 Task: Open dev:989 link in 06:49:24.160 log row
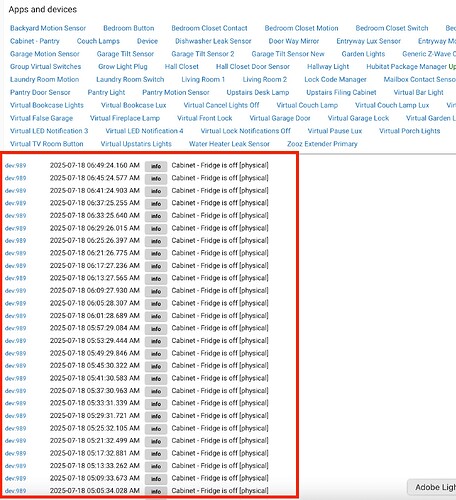coord(15,166)
